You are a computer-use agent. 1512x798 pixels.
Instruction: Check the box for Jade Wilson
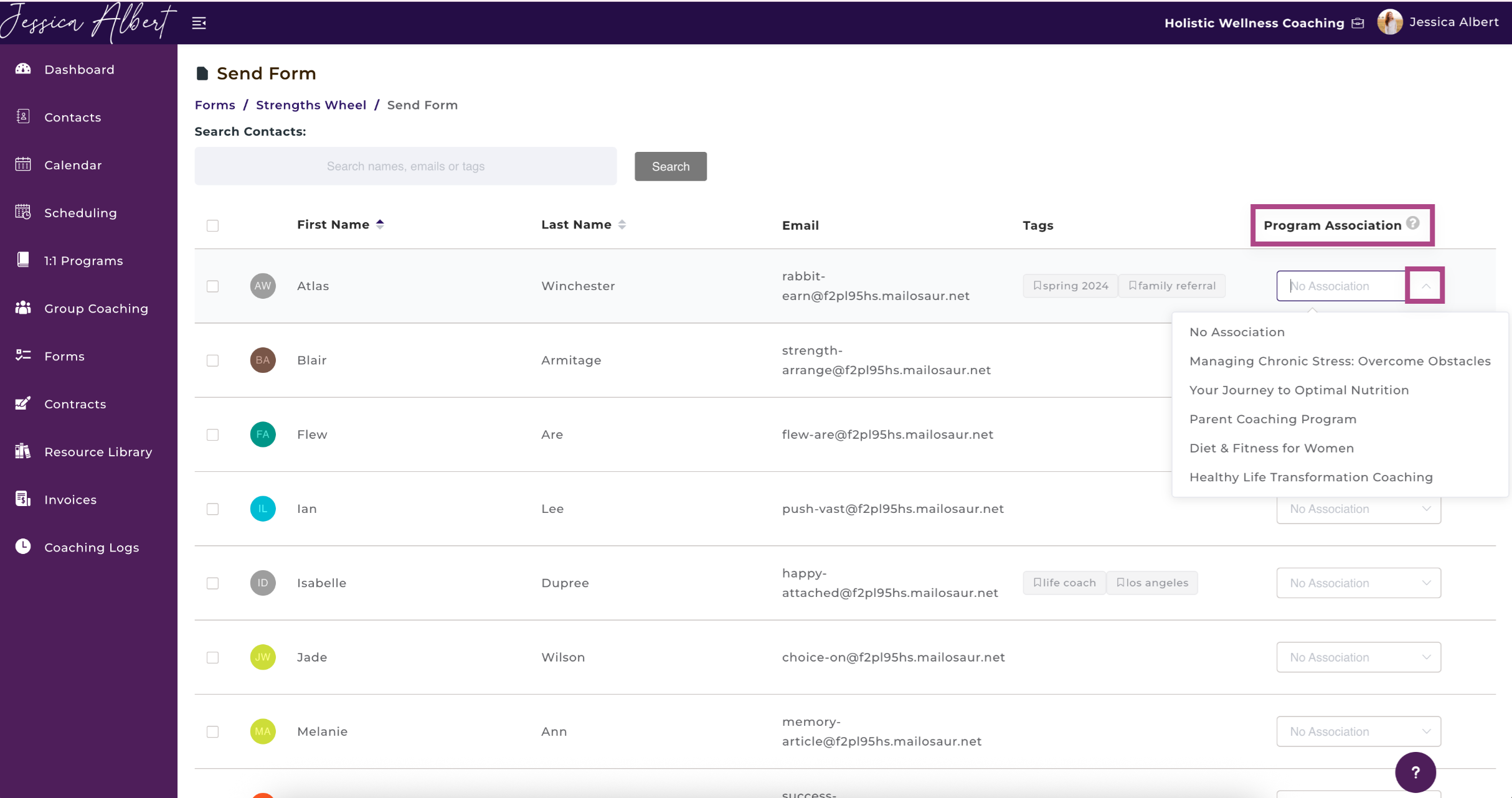(212, 657)
